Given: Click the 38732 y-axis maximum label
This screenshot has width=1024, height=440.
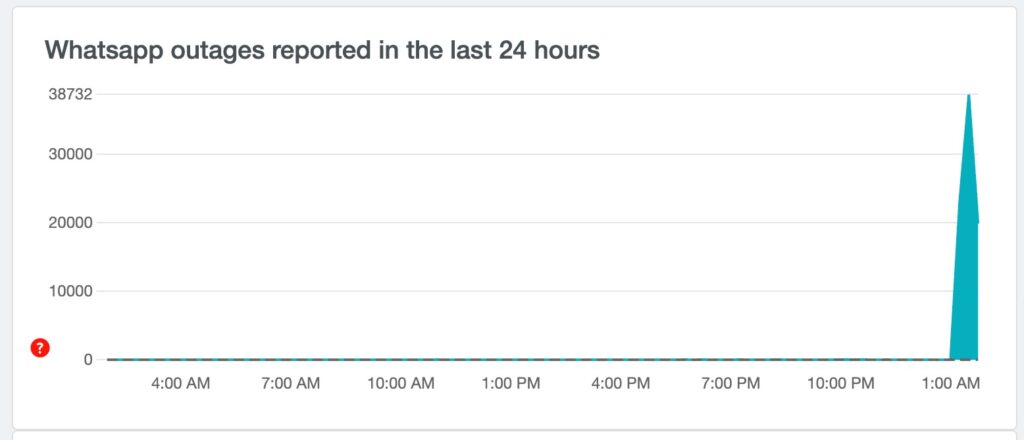Looking at the screenshot, I should [x=70, y=94].
